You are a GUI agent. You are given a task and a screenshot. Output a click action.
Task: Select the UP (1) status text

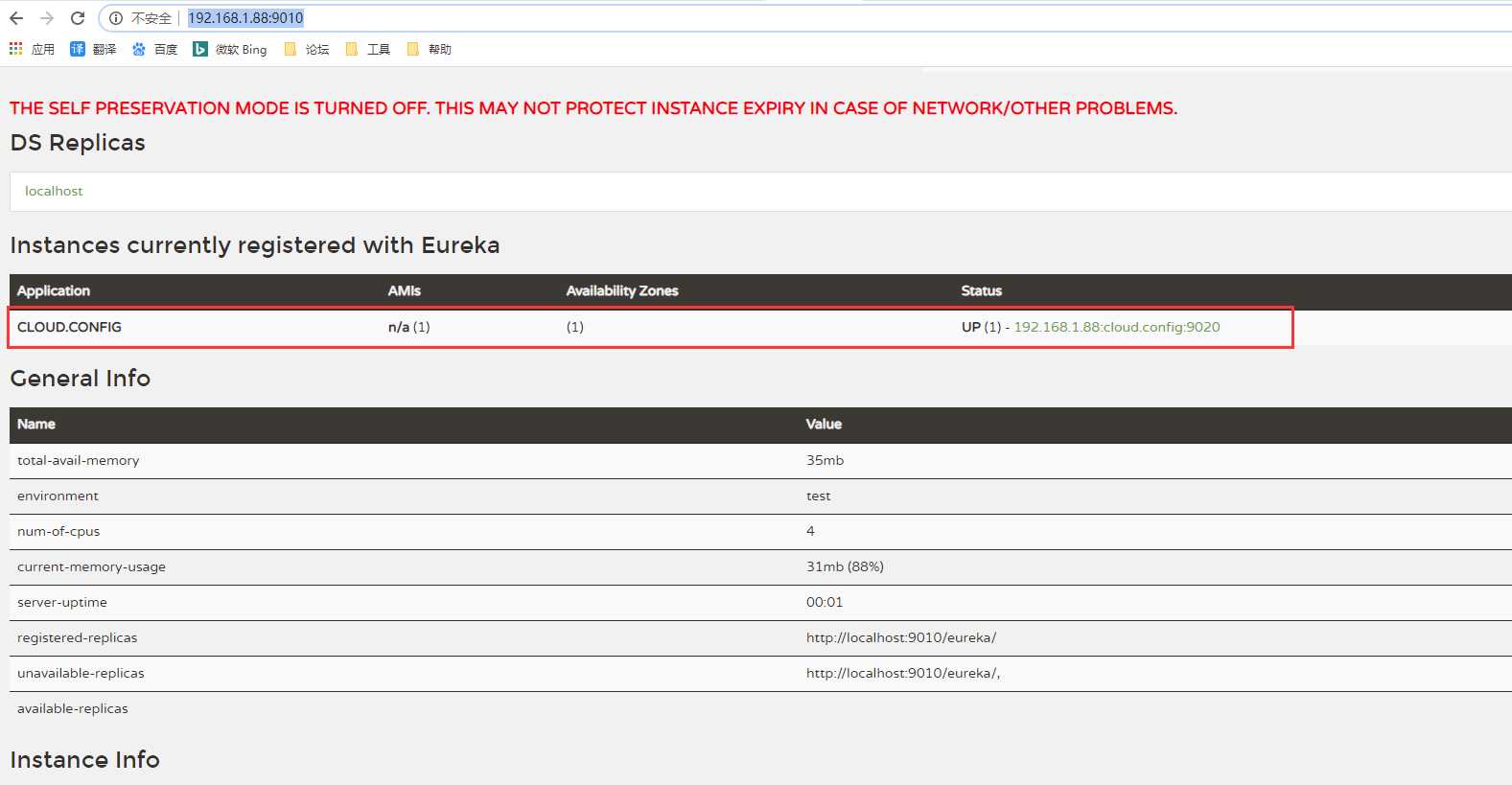click(x=981, y=327)
